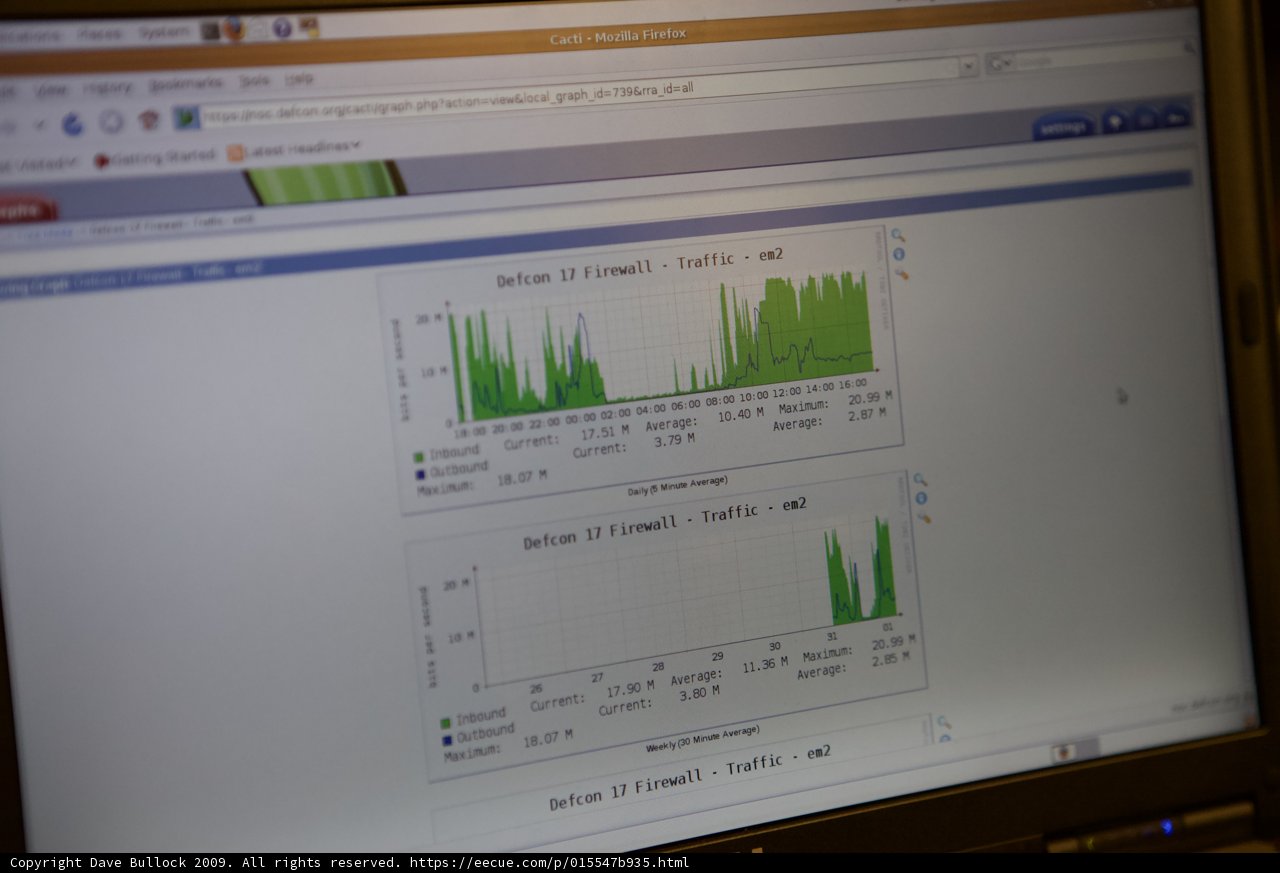The width and height of the screenshot is (1280, 873).
Task: Click the search magnifier in Firefox search box
Action: point(1190,48)
